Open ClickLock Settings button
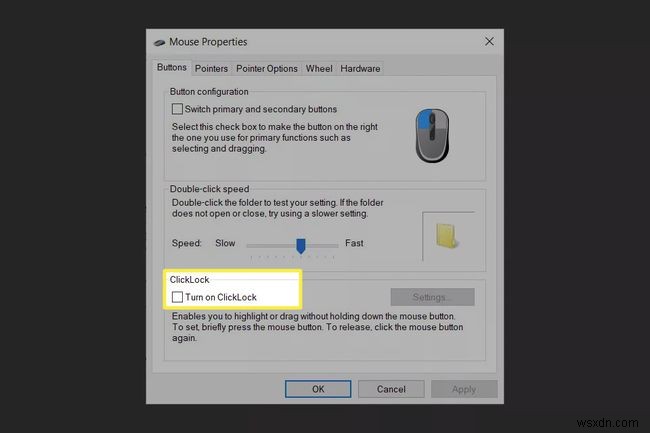This screenshot has height=433, width=650. point(432,297)
